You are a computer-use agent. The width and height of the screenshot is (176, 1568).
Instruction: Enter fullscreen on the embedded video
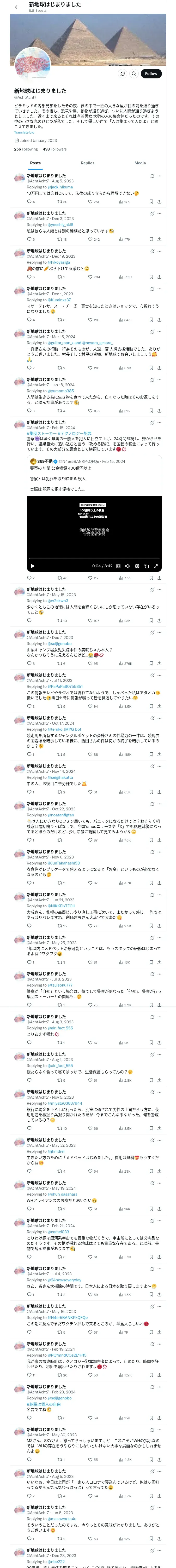(x=156, y=566)
